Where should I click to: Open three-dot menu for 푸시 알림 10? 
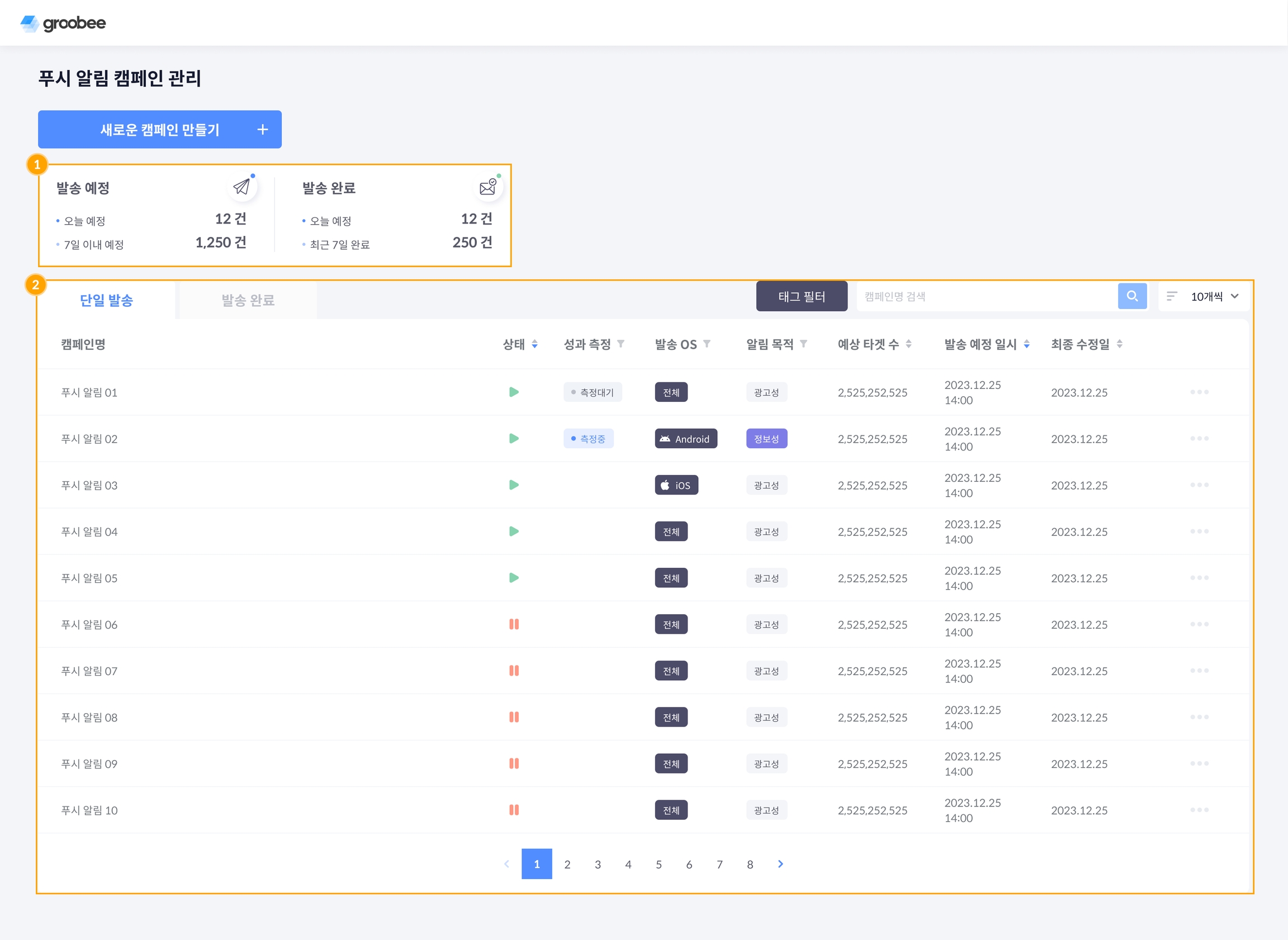[1199, 810]
